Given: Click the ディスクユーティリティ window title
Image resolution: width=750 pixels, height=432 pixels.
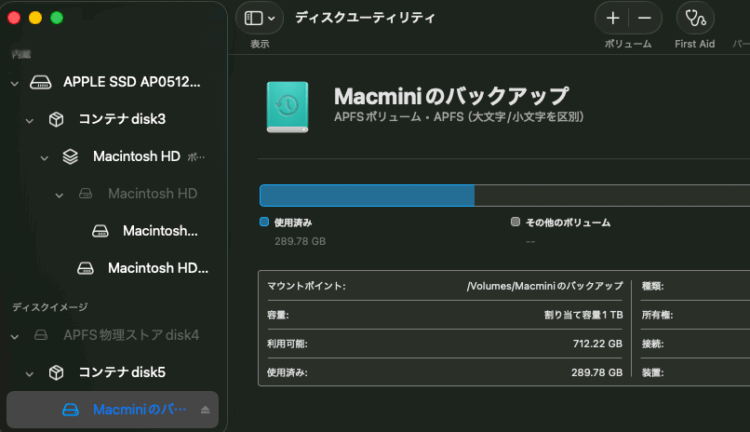Looking at the screenshot, I should 365,18.
